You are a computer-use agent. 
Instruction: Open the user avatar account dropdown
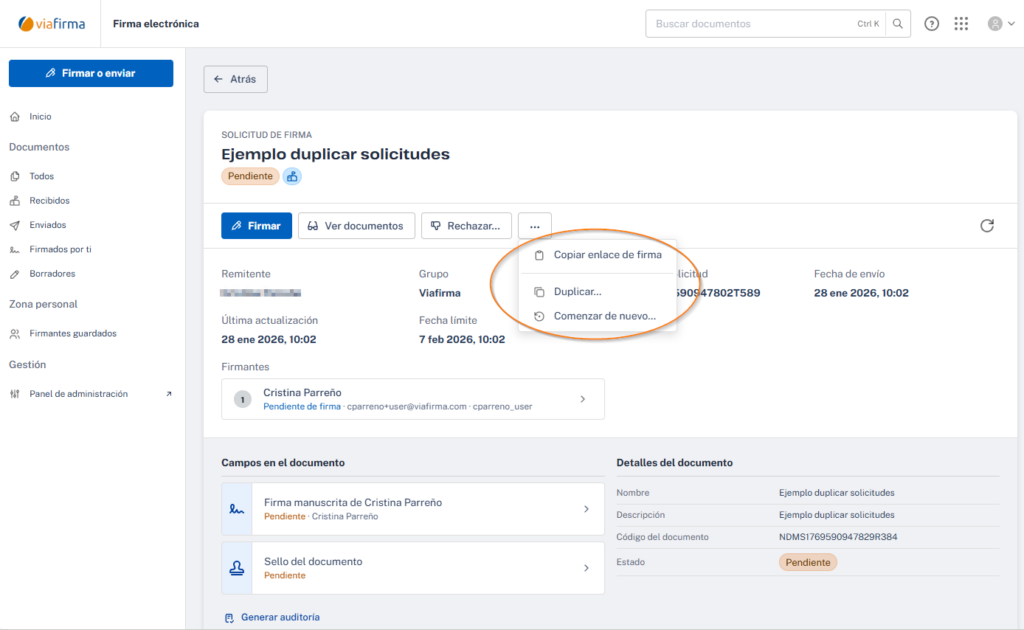coord(999,24)
